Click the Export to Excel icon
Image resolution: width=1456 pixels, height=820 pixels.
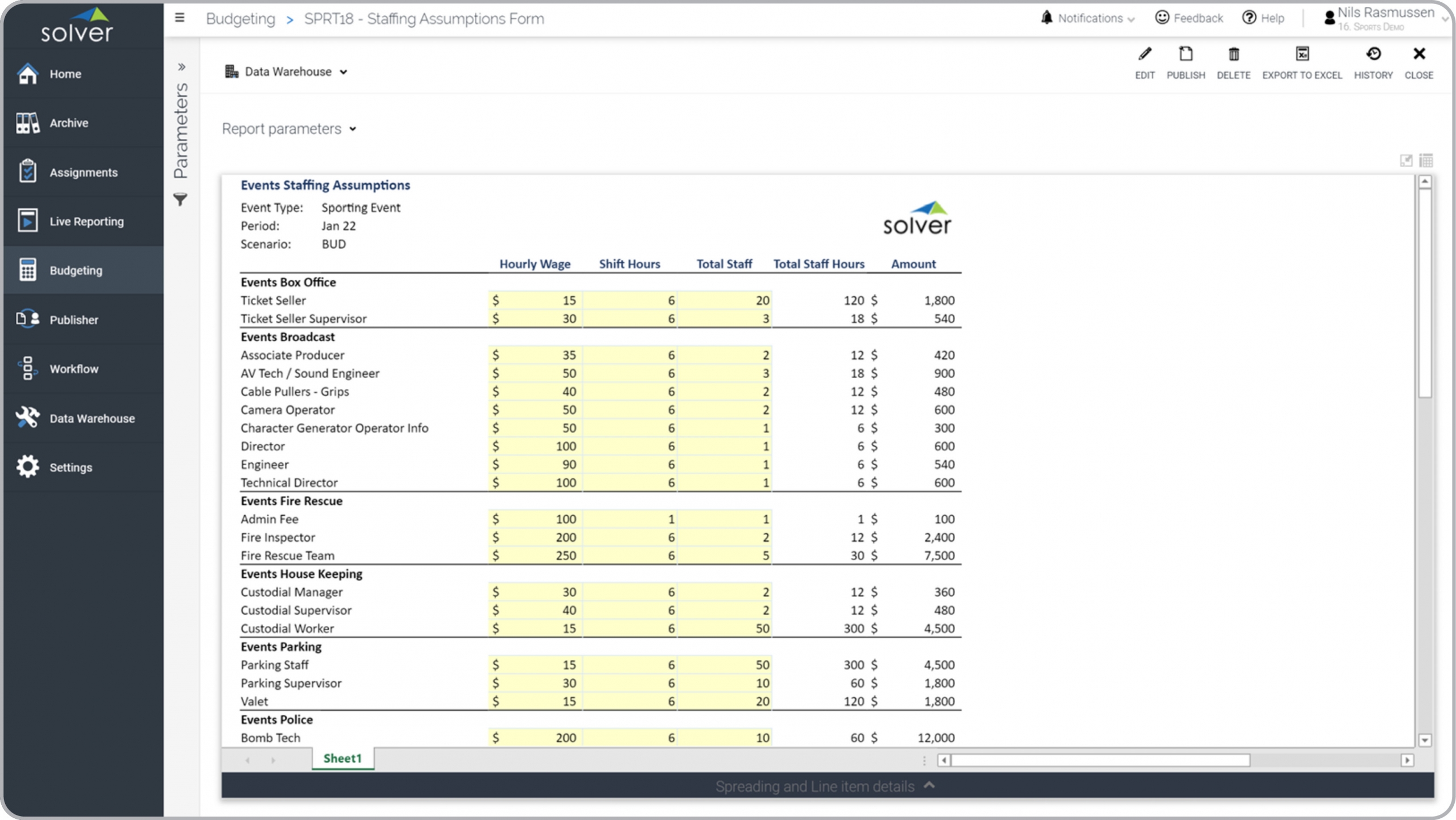tap(1302, 55)
